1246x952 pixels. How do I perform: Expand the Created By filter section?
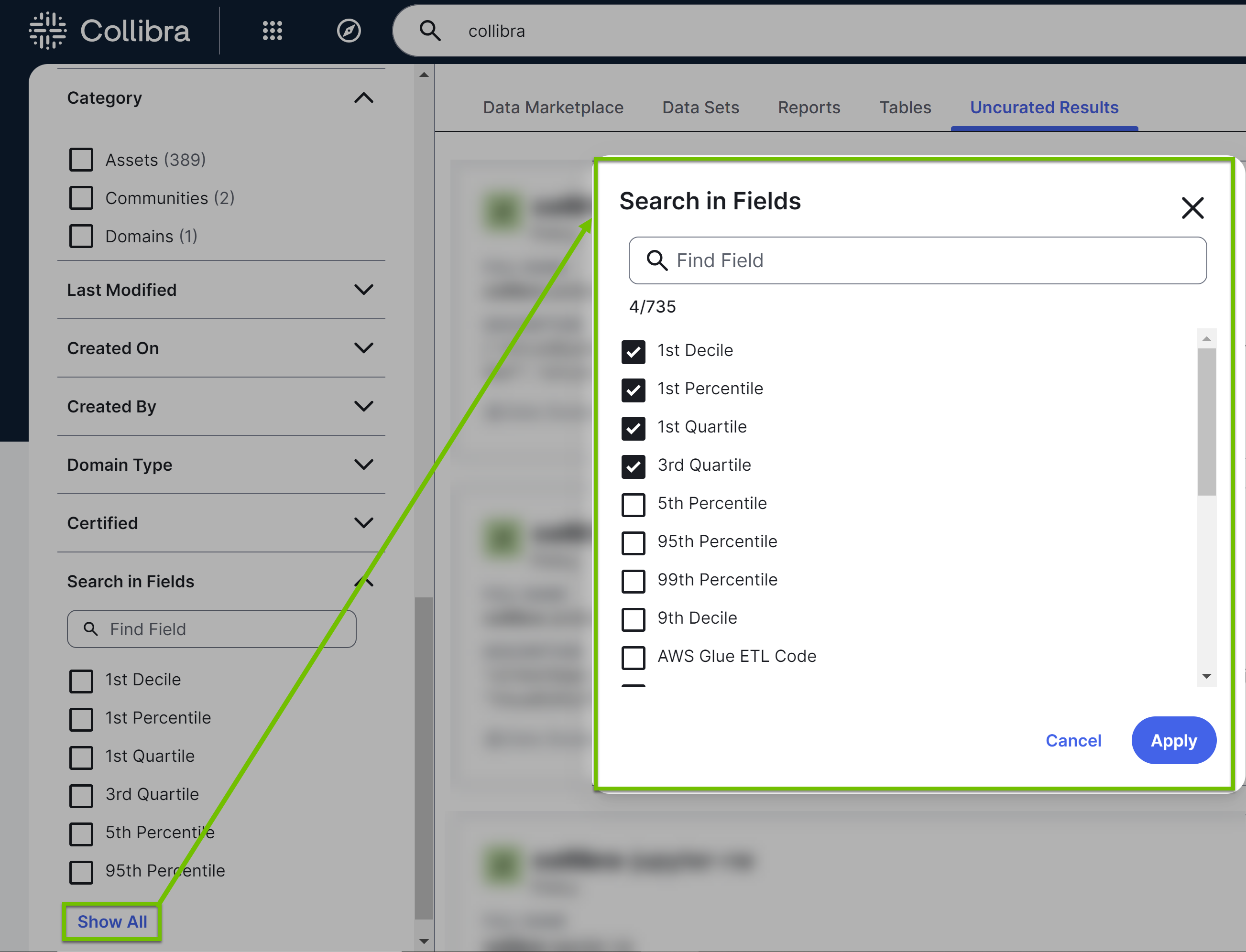[x=364, y=406]
